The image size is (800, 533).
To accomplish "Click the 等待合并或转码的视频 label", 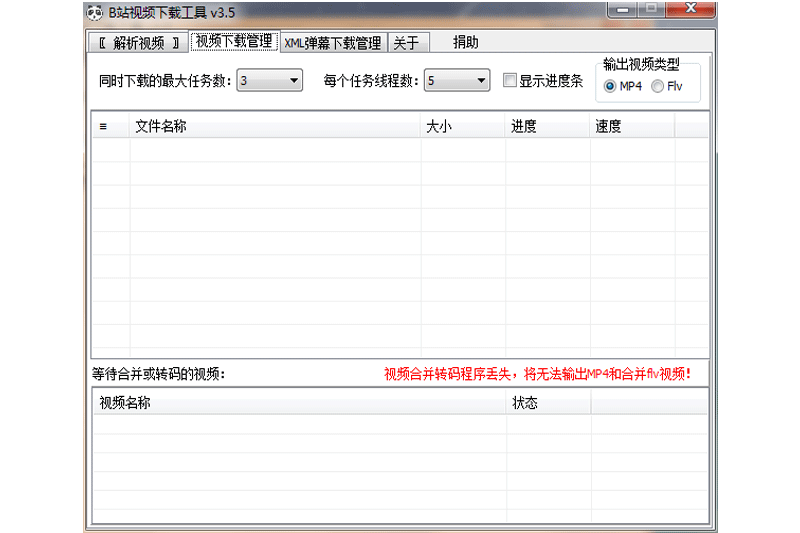I will (x=159, y=374).
